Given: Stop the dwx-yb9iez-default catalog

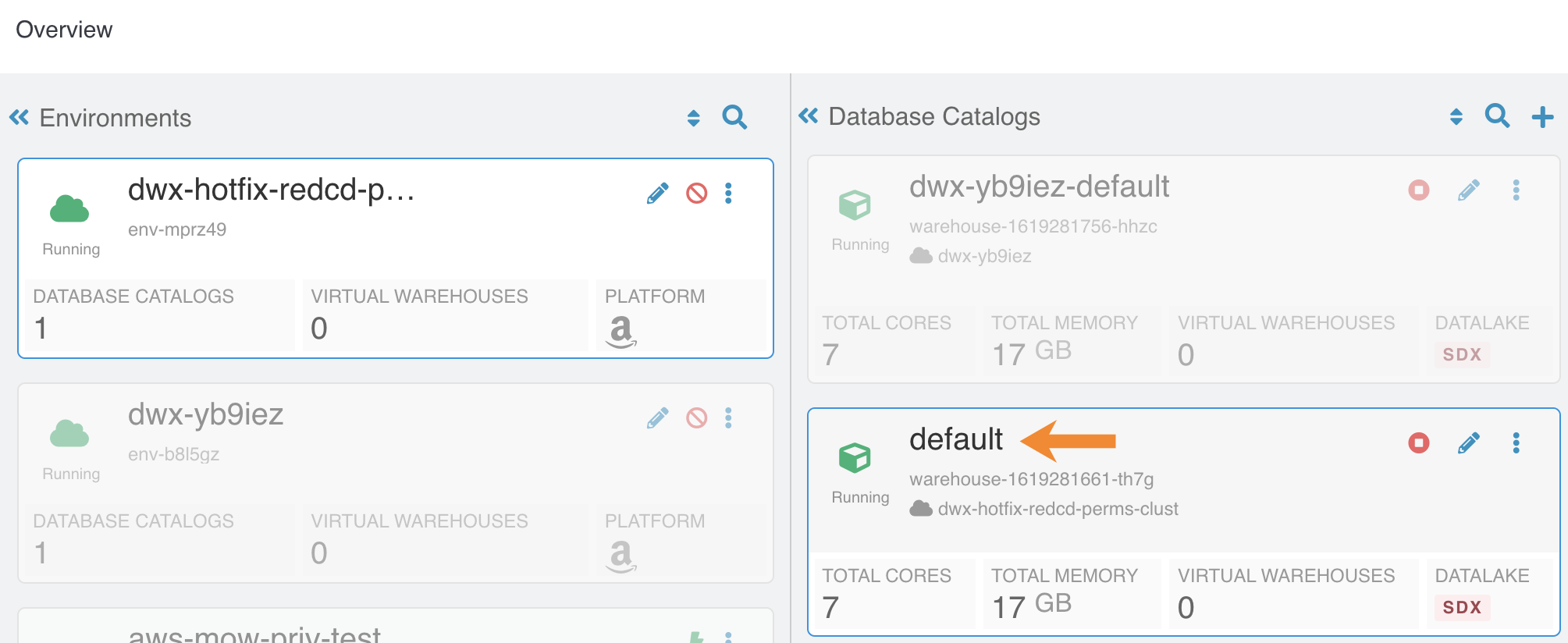Looking at the screenshot, I should point(1418,190).
